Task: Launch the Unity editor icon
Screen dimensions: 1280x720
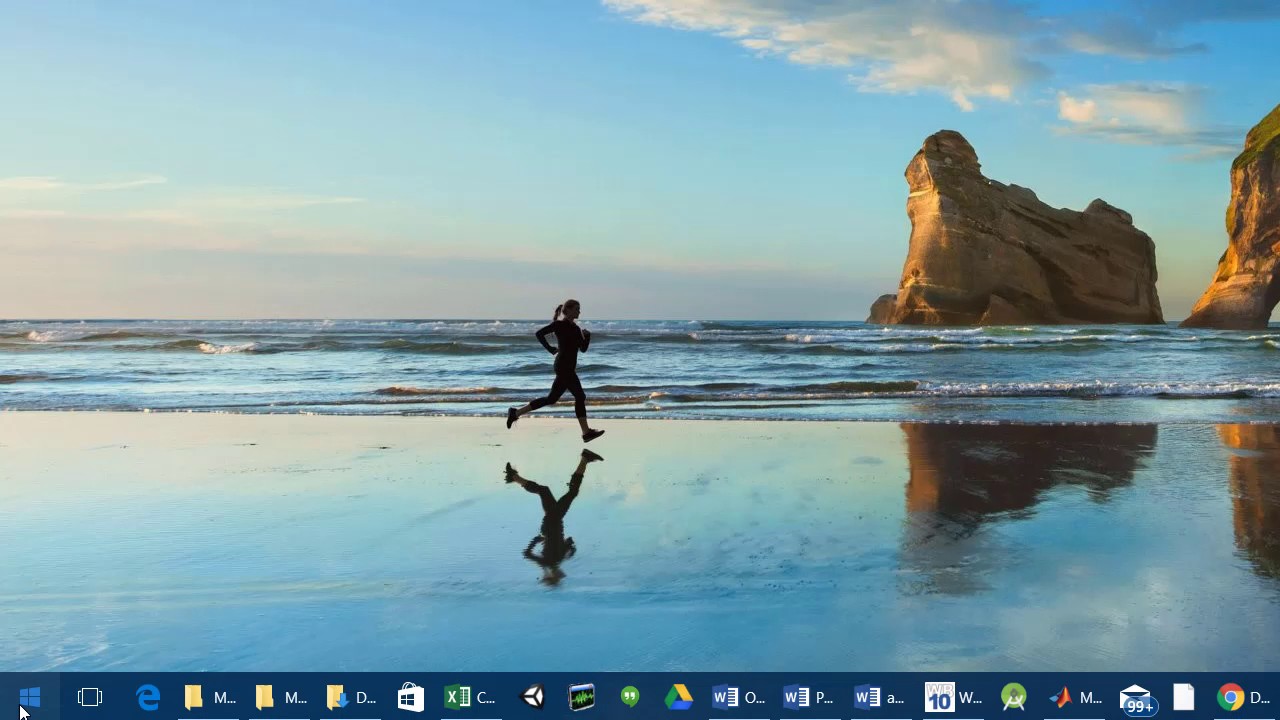Action: tap(533, 697)
